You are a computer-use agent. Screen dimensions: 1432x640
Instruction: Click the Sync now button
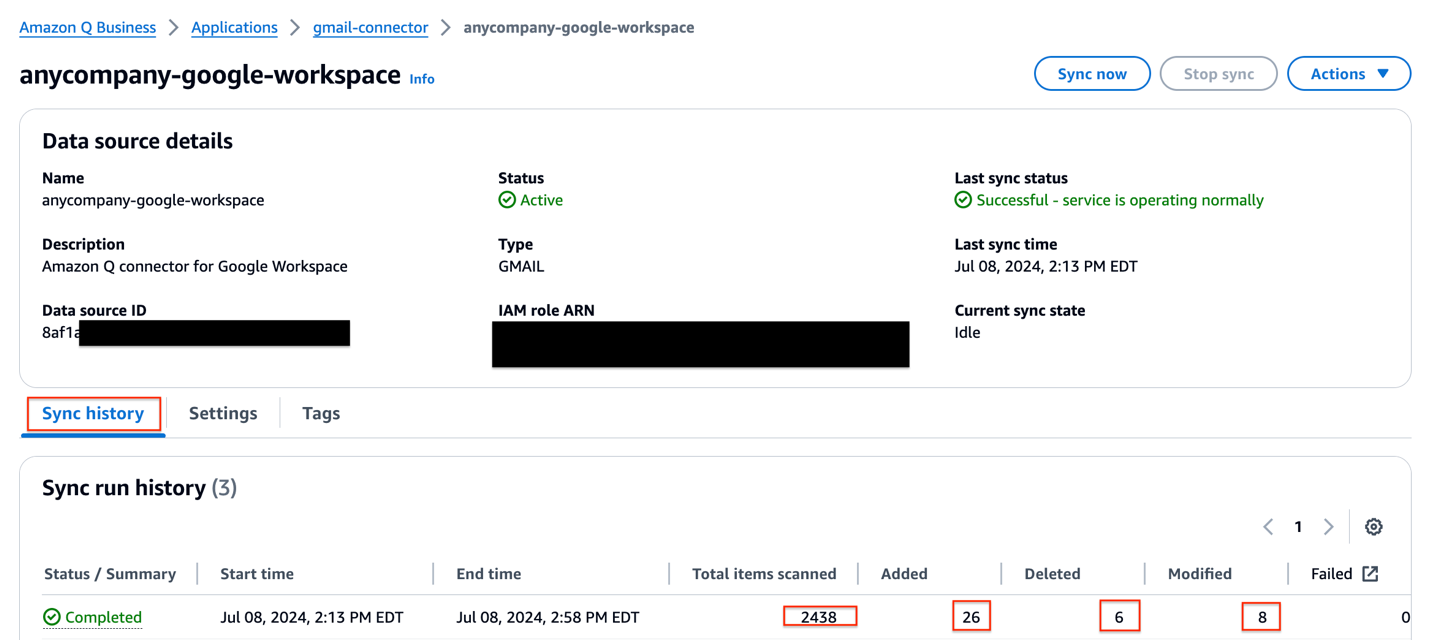pos(1092,74)
